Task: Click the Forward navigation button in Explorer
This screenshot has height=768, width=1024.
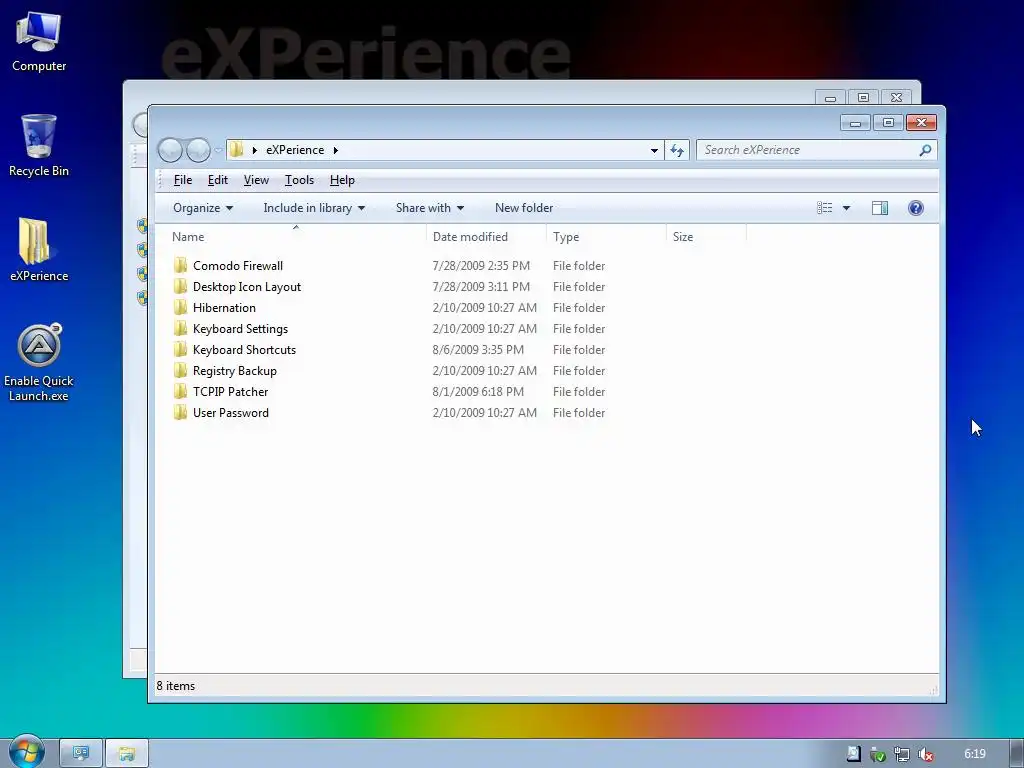Action: (198, 150)
